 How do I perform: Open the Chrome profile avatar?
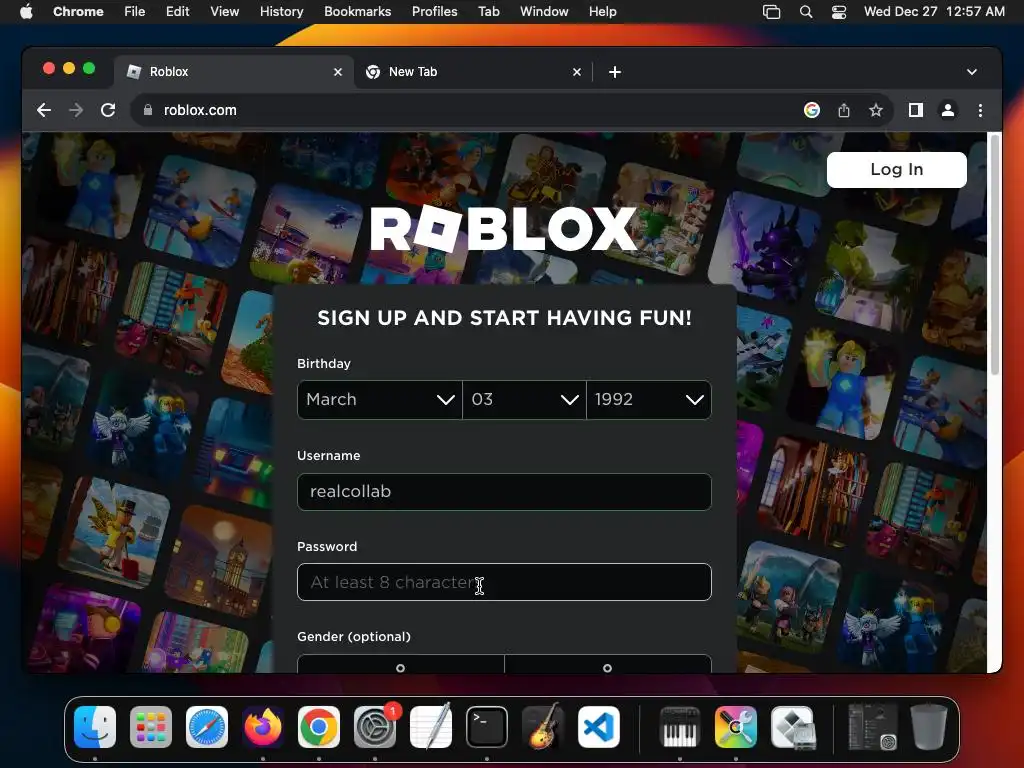coord(948,110)
